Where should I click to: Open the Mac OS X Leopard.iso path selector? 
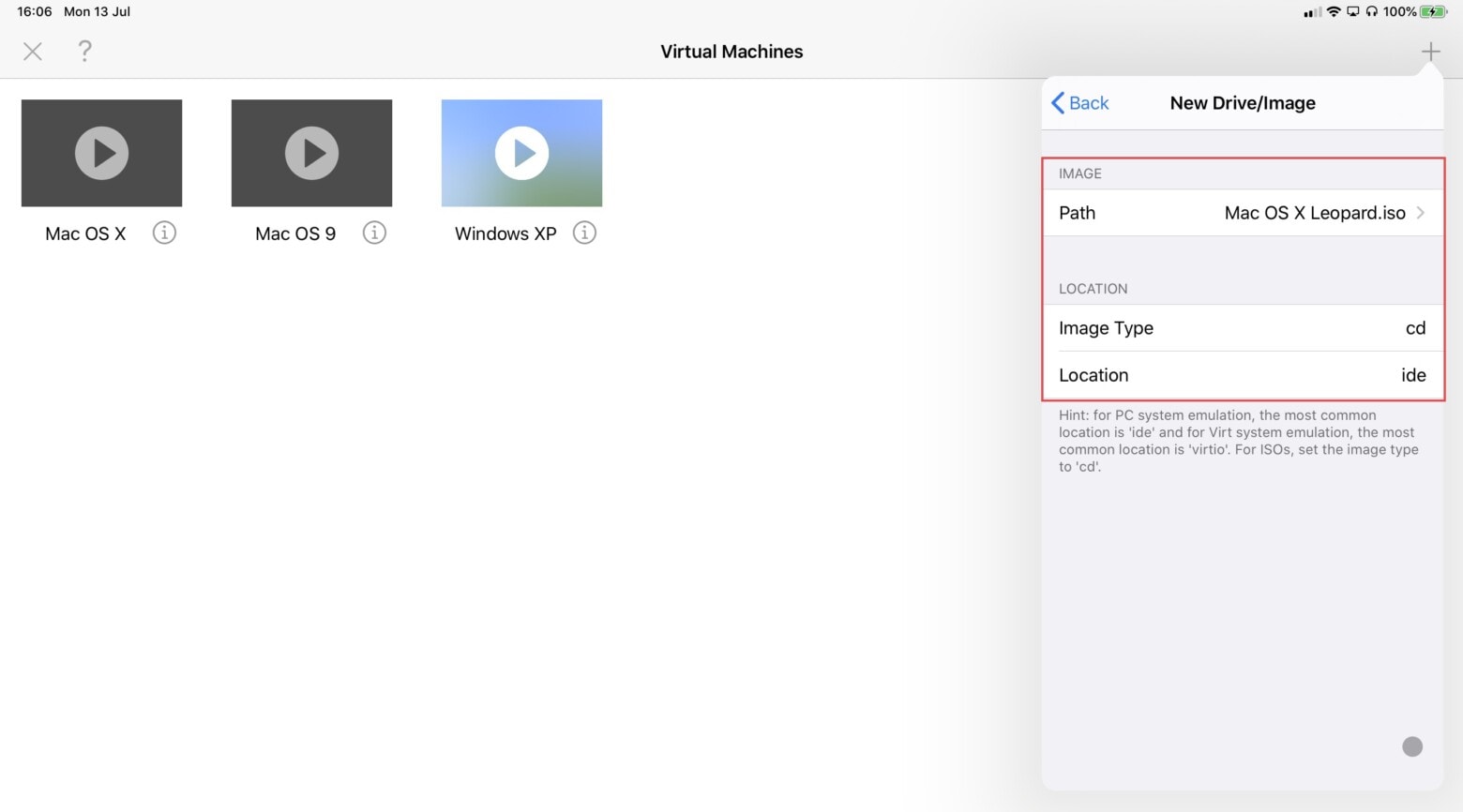click(1313, 213)
